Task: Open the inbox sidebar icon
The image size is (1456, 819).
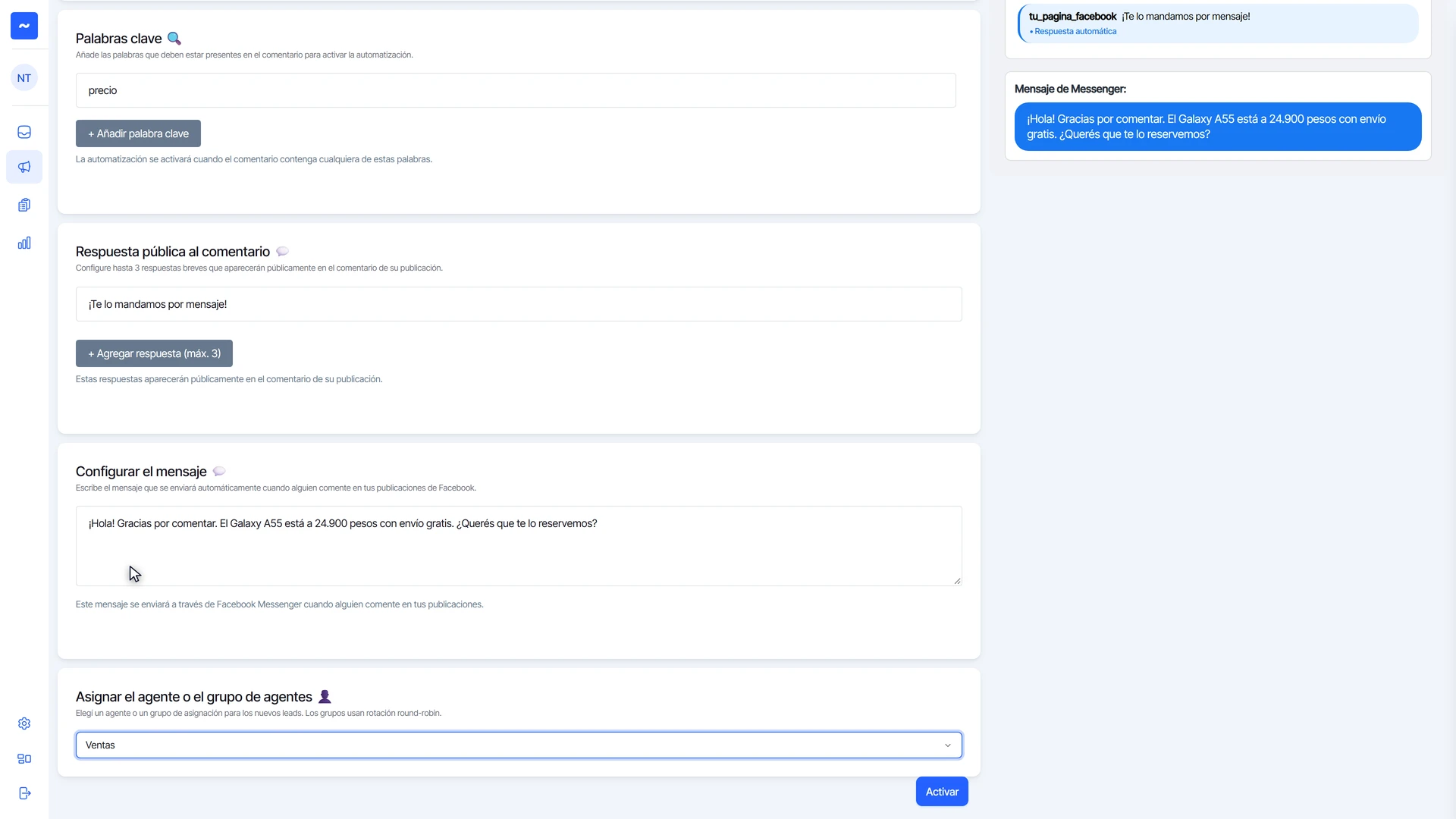Action: pos(24,132)
